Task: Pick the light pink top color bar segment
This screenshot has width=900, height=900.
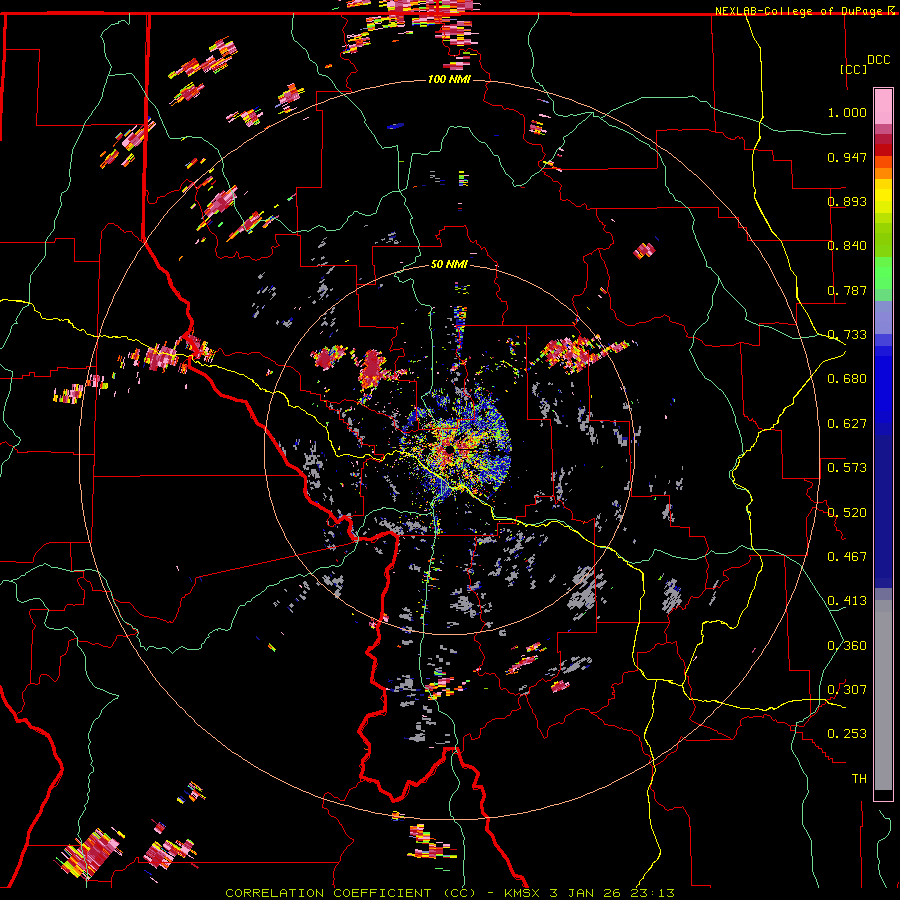Action: coord(883,107)
